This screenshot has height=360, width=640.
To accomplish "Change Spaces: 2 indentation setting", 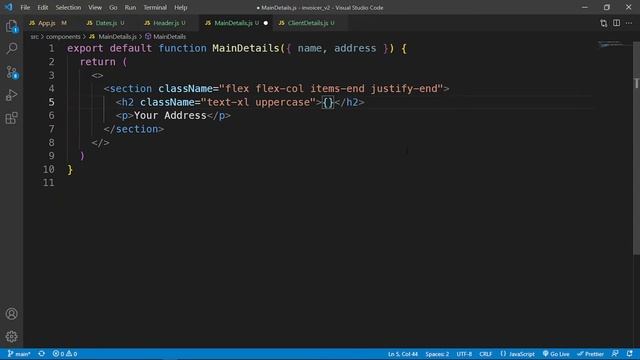I will pyautogui.click(x=437, y=354).
